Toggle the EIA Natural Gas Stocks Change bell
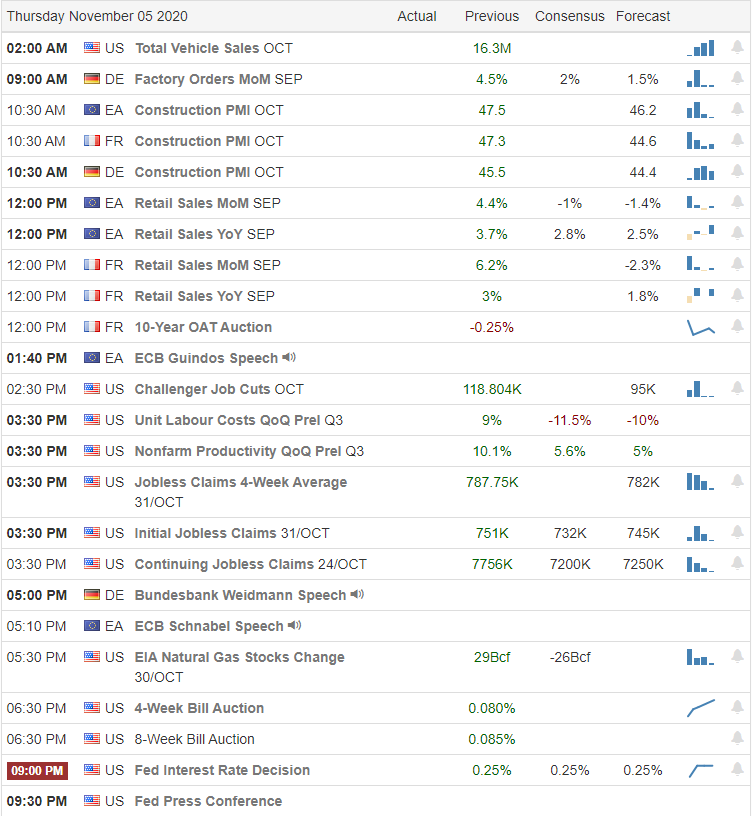Viewport: 754px width, 816px height. (738, 657)
